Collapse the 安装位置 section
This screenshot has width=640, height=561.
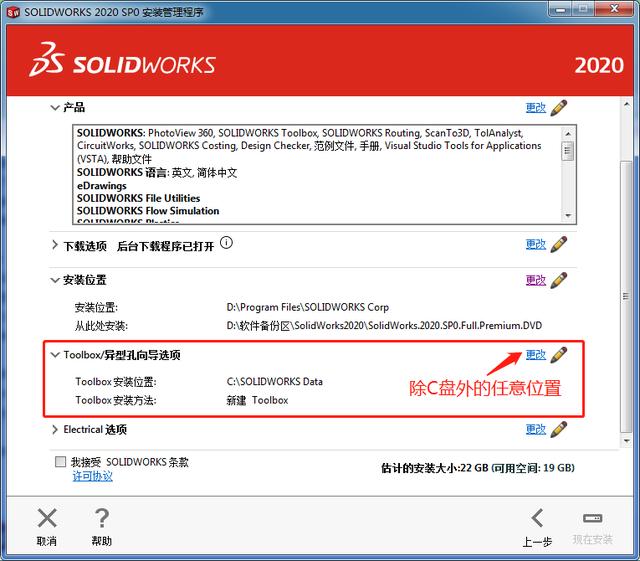[55, 280]
